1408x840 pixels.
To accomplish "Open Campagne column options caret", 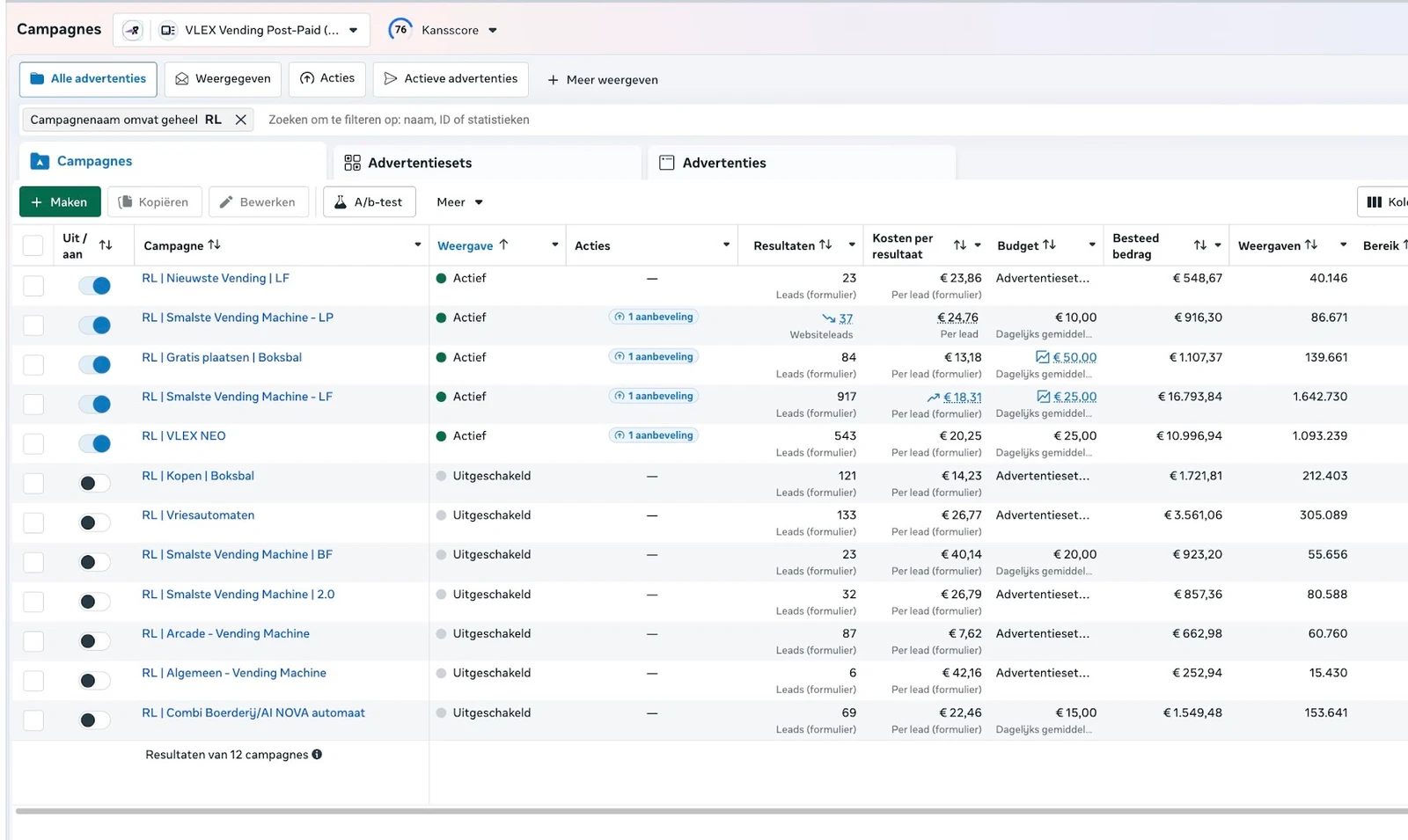I will coord(417,245).
